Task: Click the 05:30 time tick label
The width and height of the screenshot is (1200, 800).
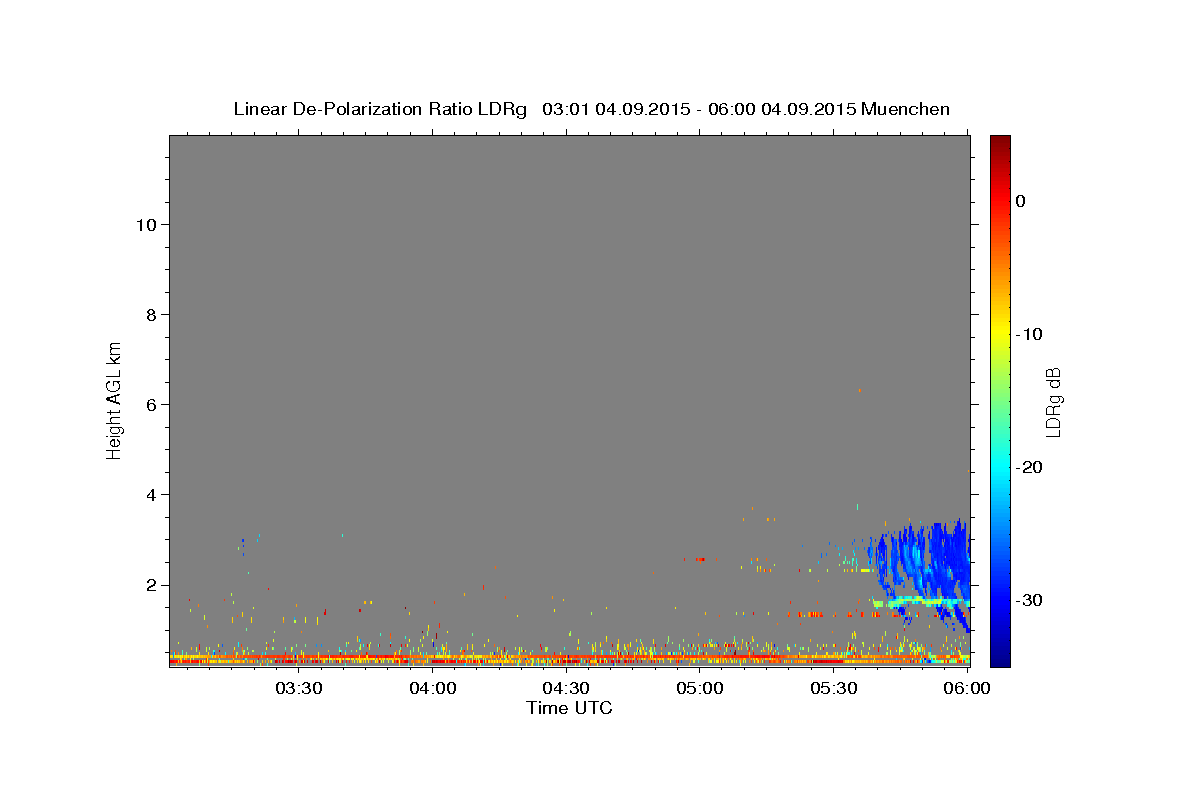Action: click(x=834, y=688)
